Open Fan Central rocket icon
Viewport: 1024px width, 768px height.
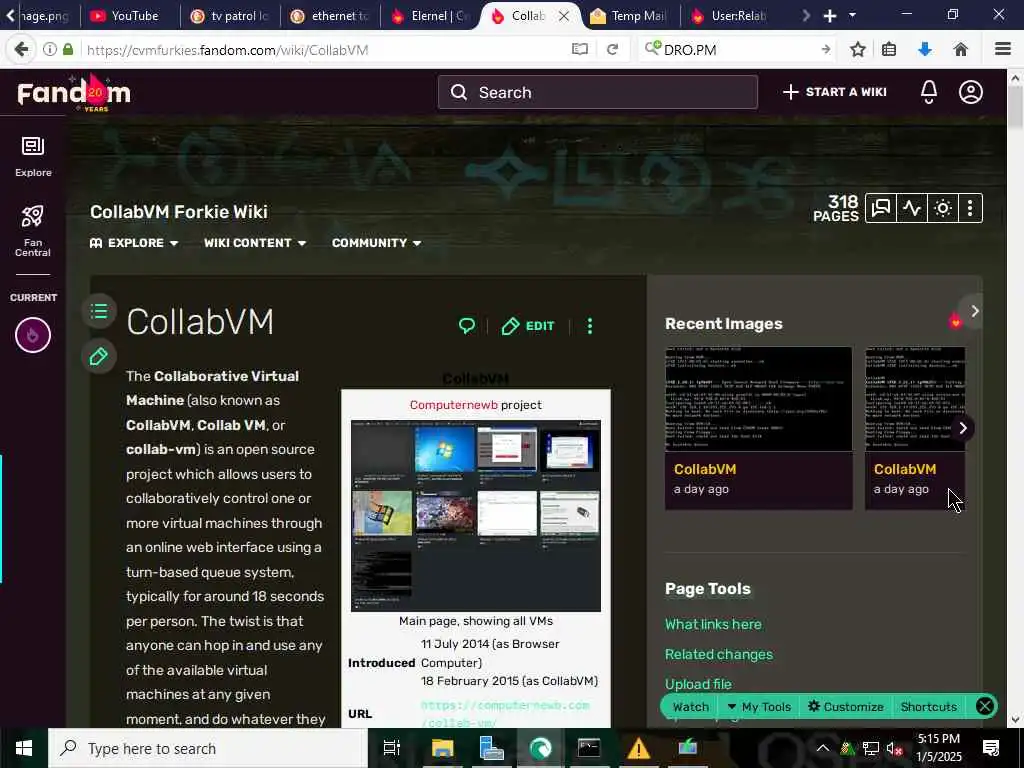[x=33, y=230]
